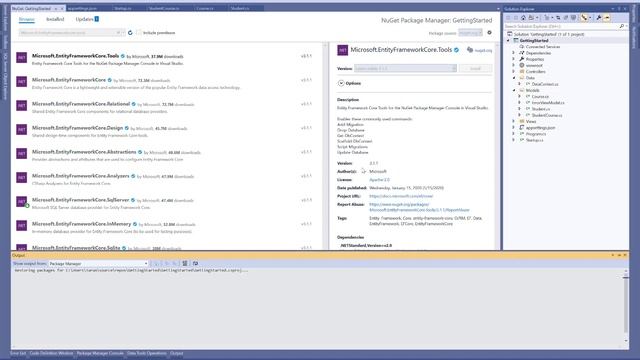Screen dimensions: 640x360
Task: Select ErrorViewModel.cs in Solution Explorer
Action: tap(548, 103)
